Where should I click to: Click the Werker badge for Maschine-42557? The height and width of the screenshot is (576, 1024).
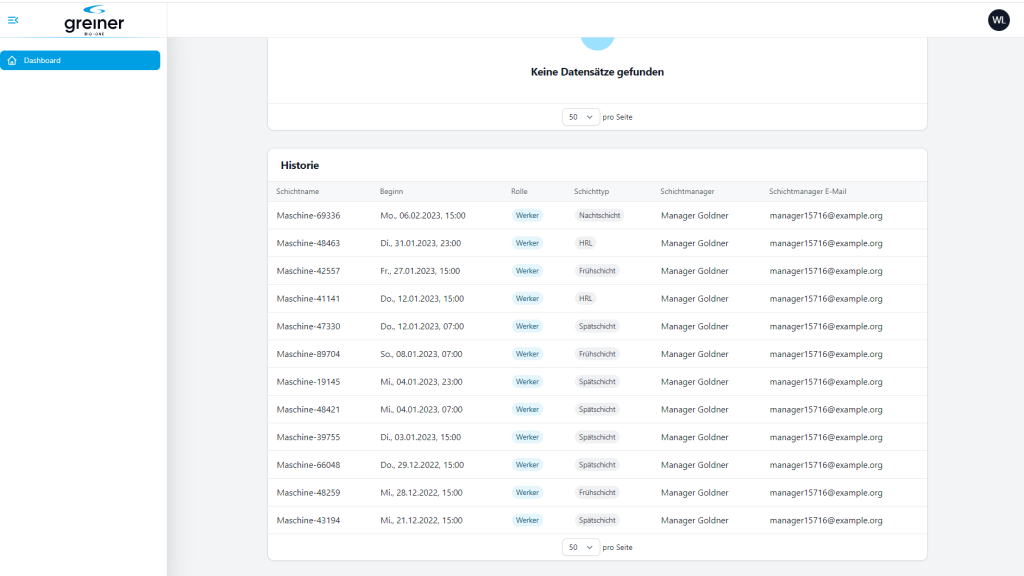pyautogui.click(x=527, y=271)
